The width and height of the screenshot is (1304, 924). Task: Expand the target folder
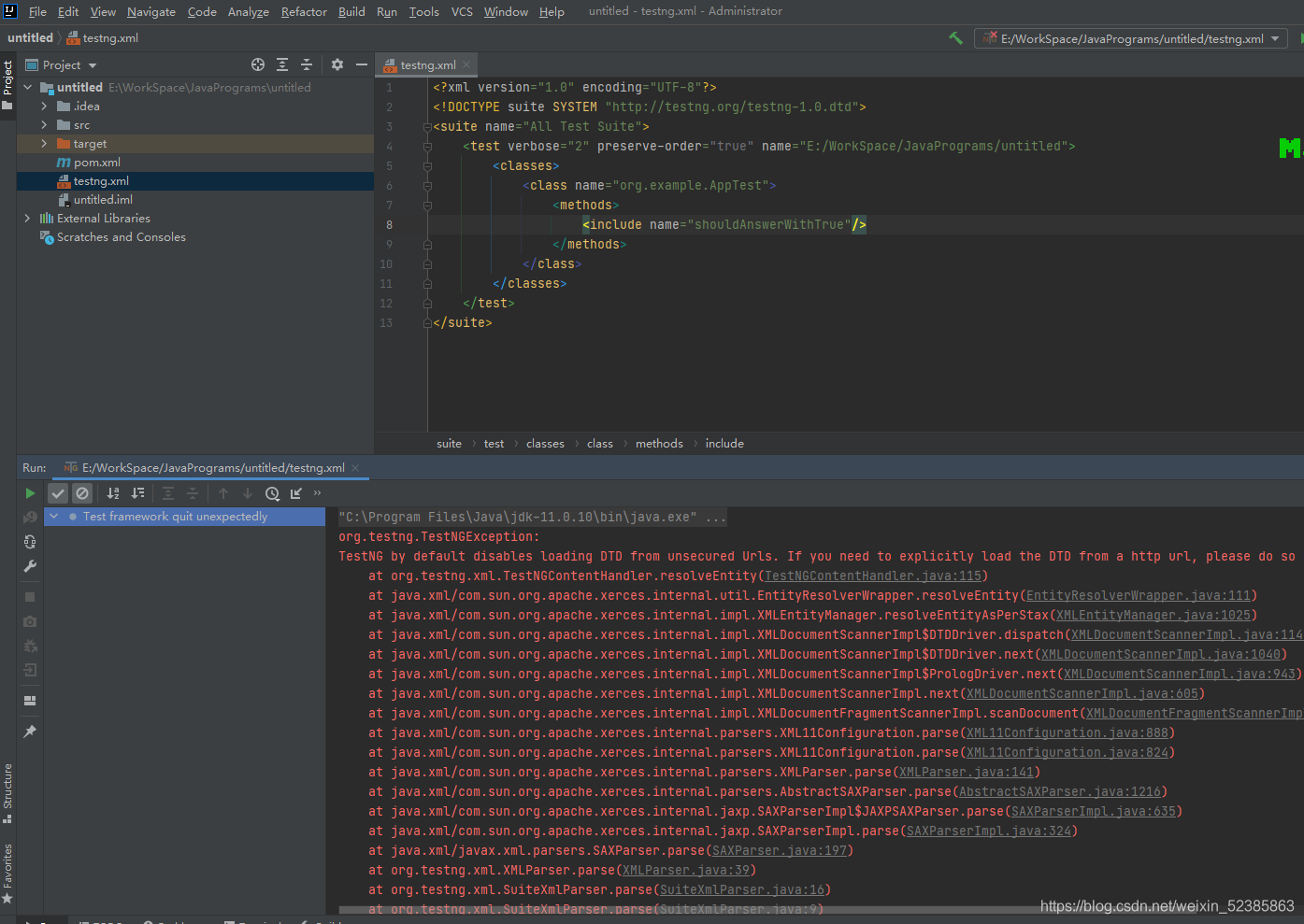[44, 143]
